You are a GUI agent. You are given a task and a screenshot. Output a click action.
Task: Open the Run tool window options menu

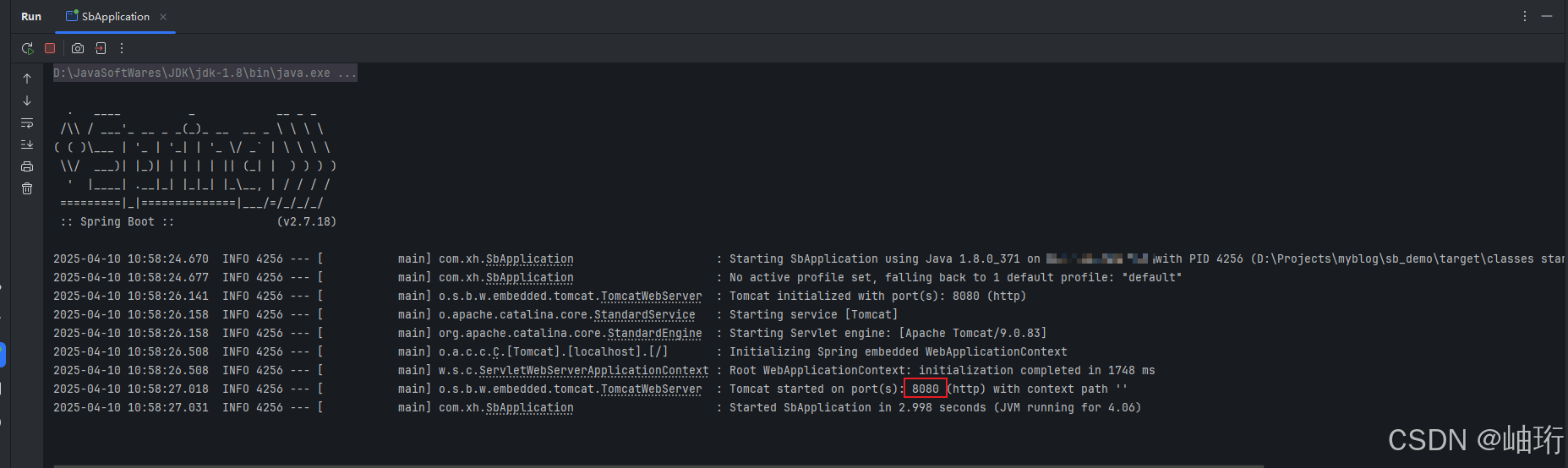pos(1525,16)
